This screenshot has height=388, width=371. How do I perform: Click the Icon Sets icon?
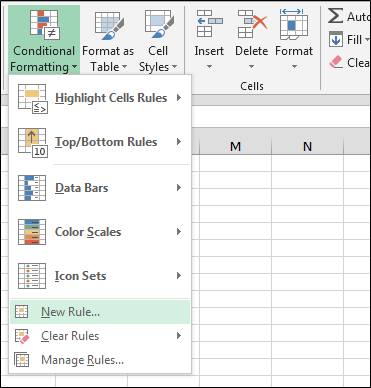coord(32,276)
